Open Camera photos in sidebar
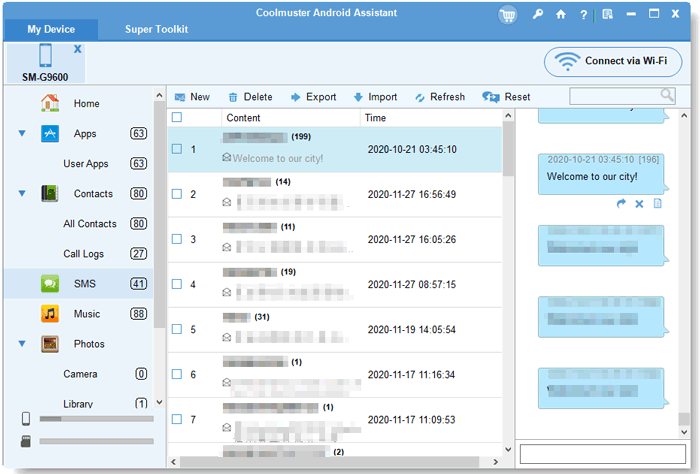 80,374
